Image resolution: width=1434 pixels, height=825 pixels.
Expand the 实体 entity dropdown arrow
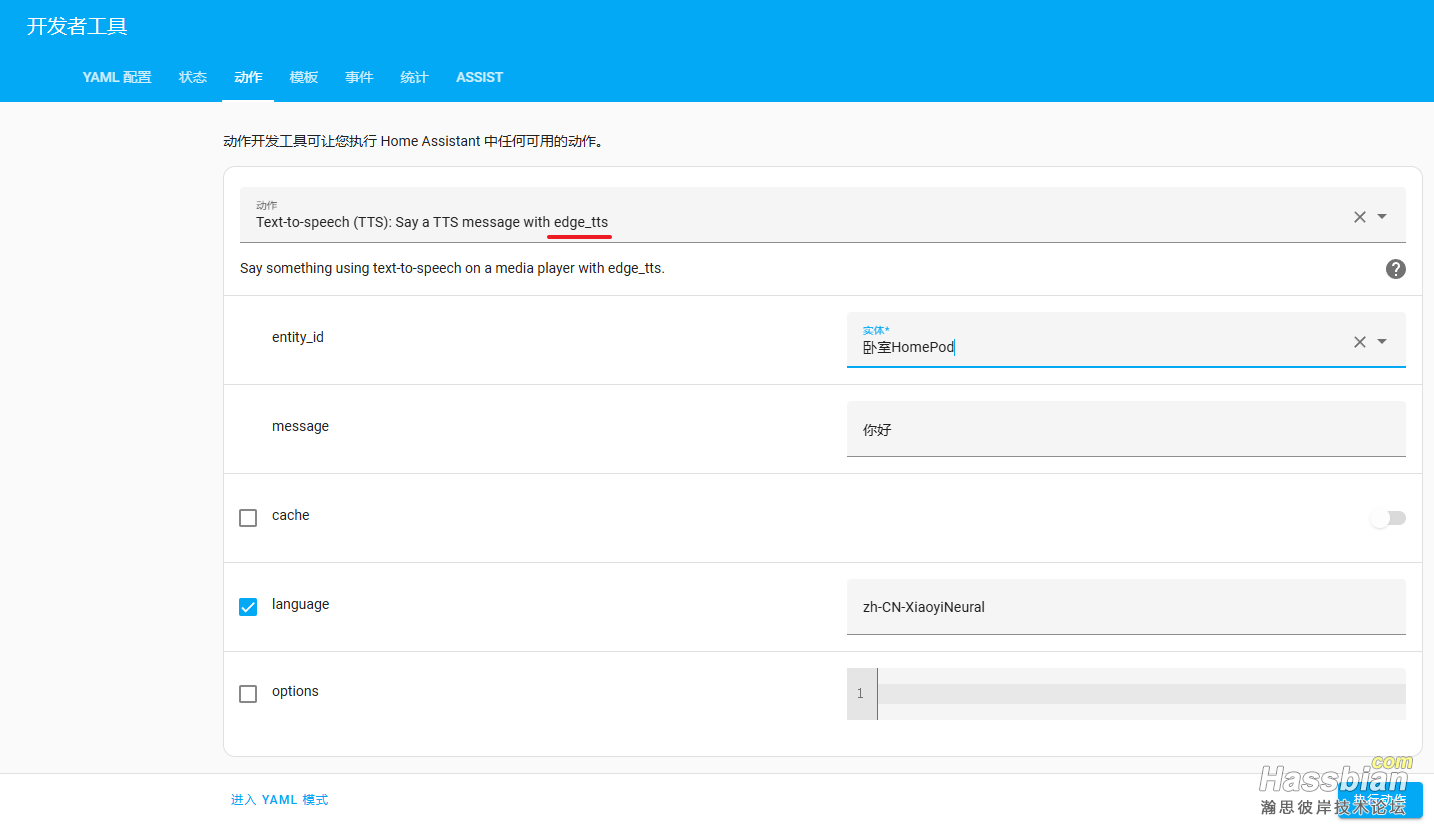1382,342
